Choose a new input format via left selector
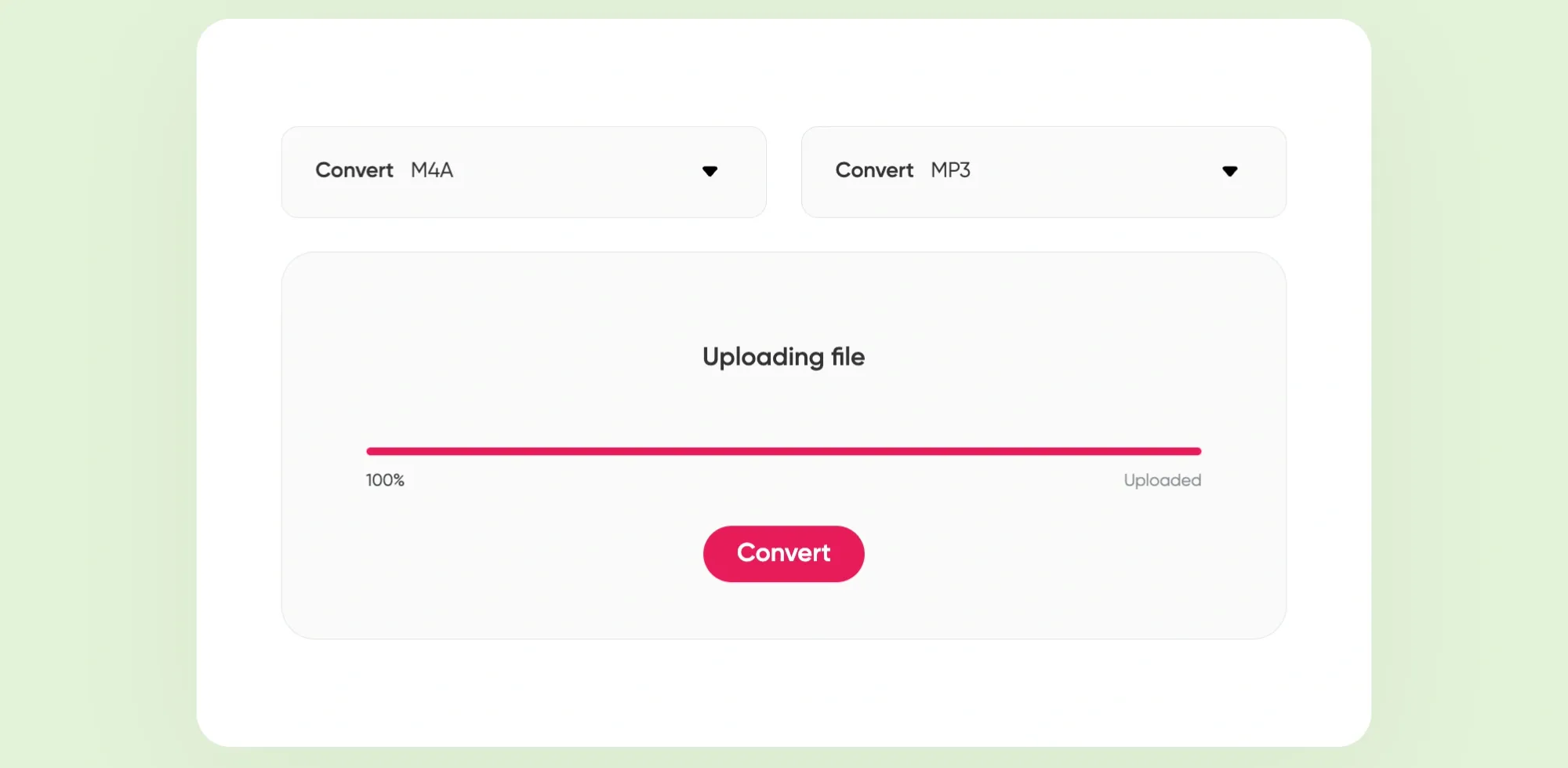Image resolution: width=1568 pixels, height=768 pixels. [523, 171]
